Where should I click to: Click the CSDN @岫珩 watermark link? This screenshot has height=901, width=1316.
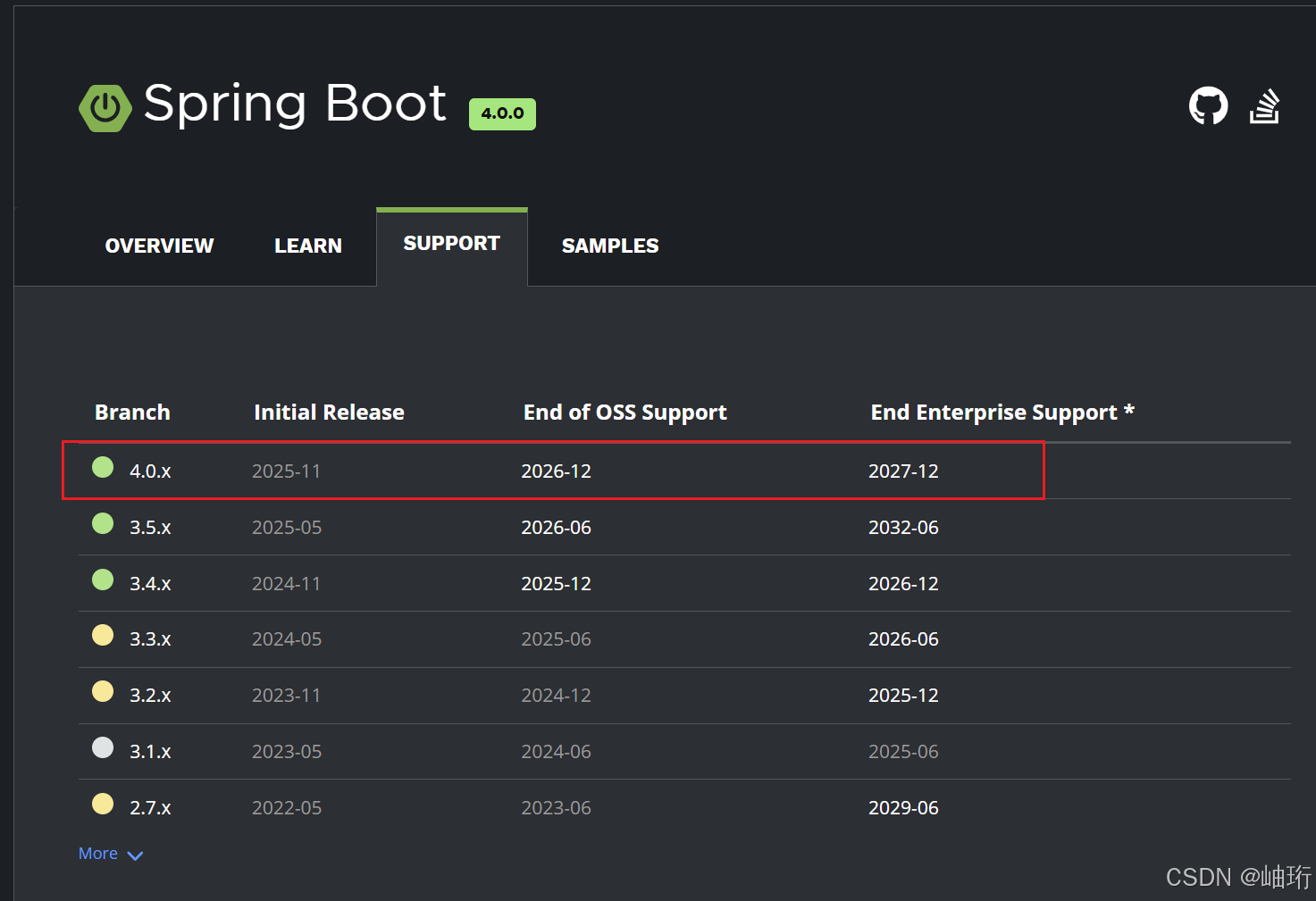(x=1236, y=878)
